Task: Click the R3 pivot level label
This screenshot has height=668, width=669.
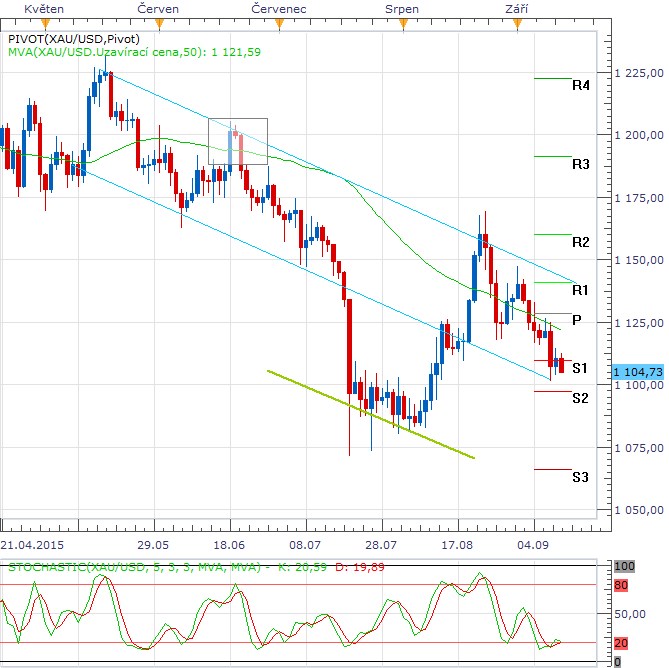Action: point(580,163)
